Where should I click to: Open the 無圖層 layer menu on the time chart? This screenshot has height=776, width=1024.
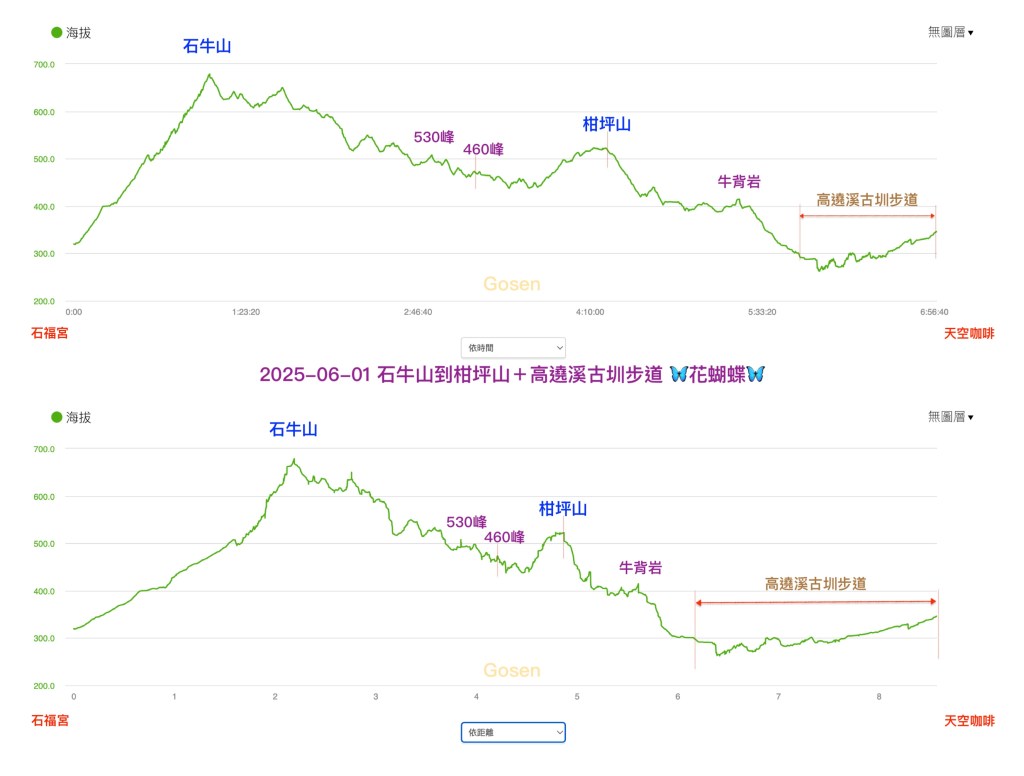(950, 32)
